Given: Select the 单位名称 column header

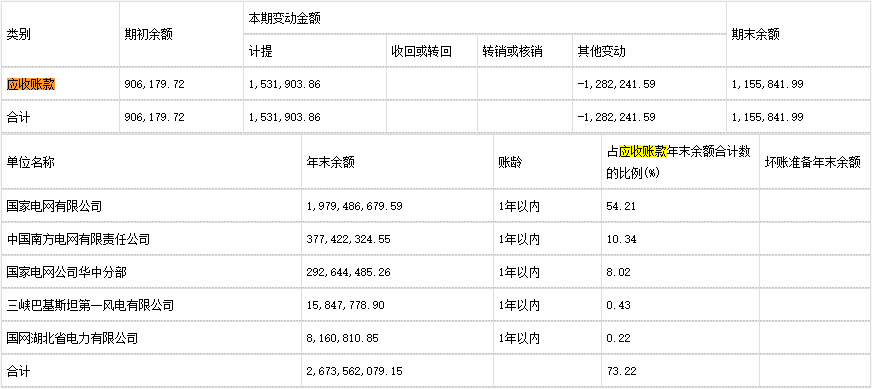Looking at the screenshot, I should coord(31,163).
